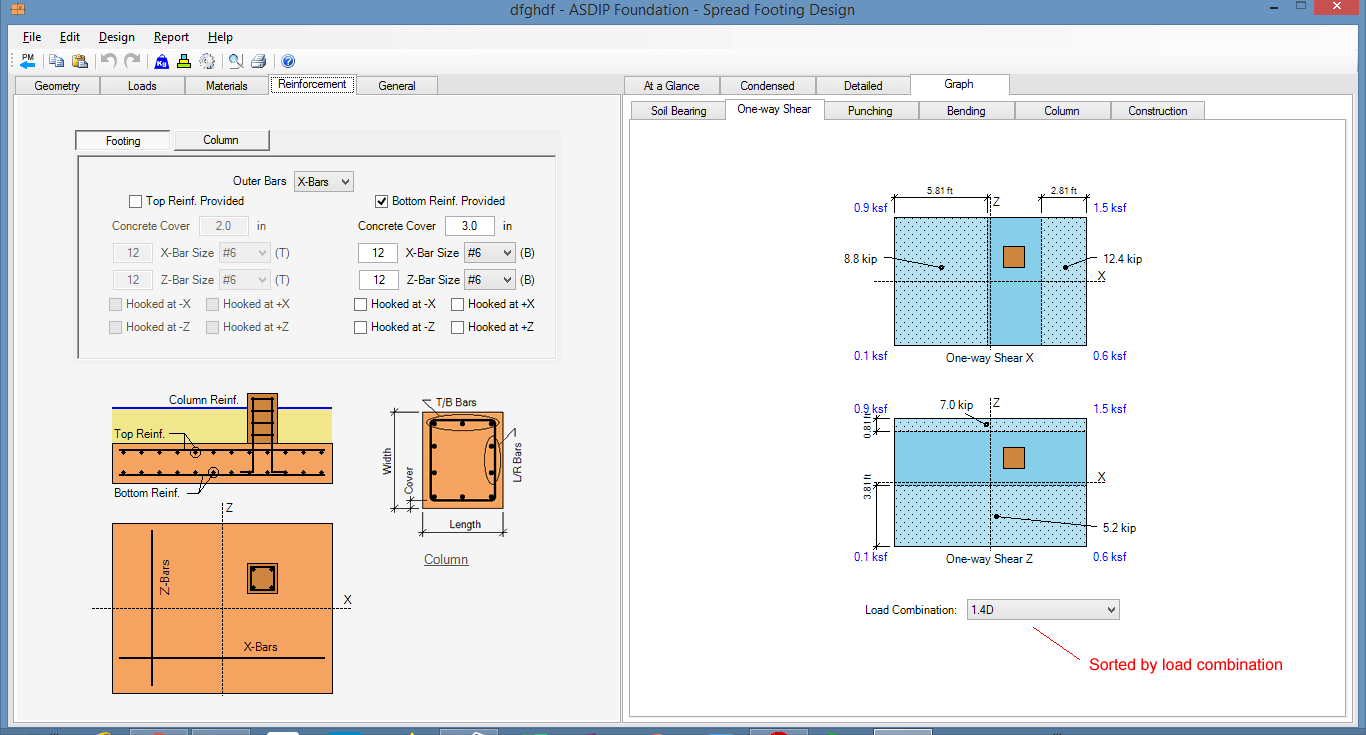Switch to the Materials tab
Viewport: 1366px width, 735px height.
(227, 86)
